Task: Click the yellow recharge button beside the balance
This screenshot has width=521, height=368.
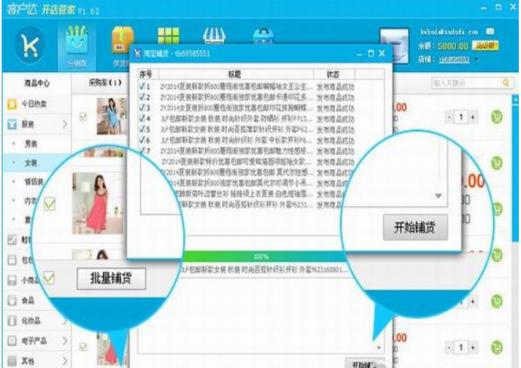Action: 485,46
